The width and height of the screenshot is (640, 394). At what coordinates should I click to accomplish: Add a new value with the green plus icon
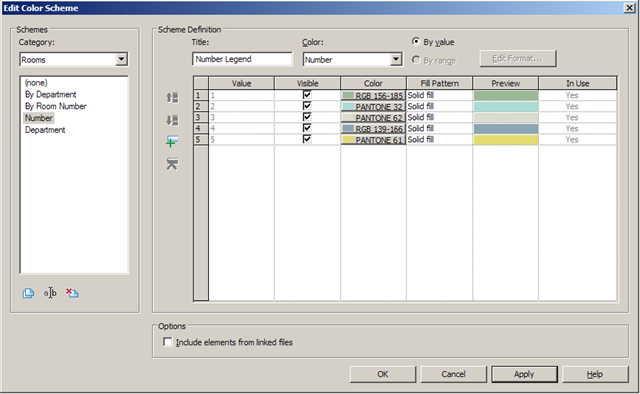(172, 142)
